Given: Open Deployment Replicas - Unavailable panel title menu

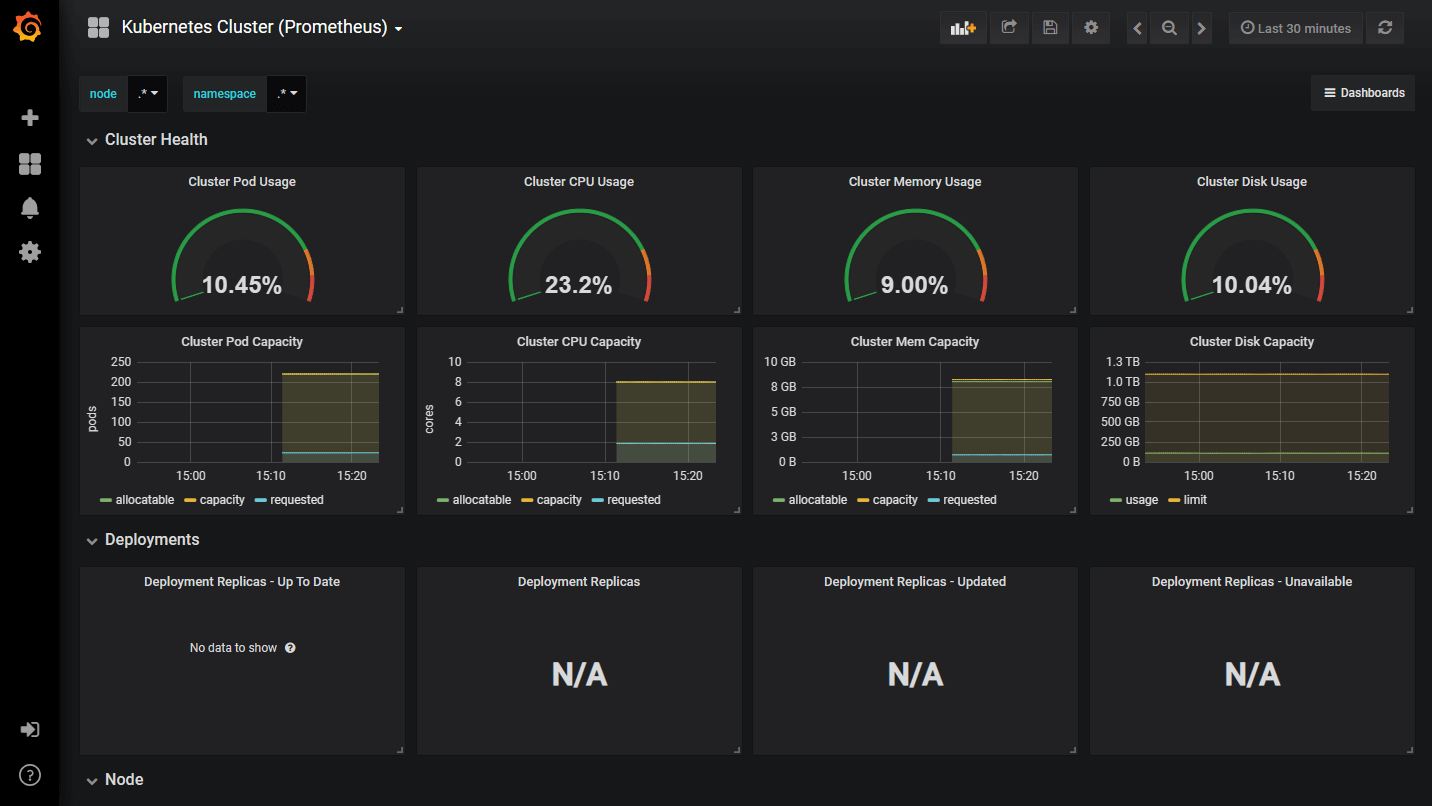Looking at the screenshot, I should point(1252,582).
